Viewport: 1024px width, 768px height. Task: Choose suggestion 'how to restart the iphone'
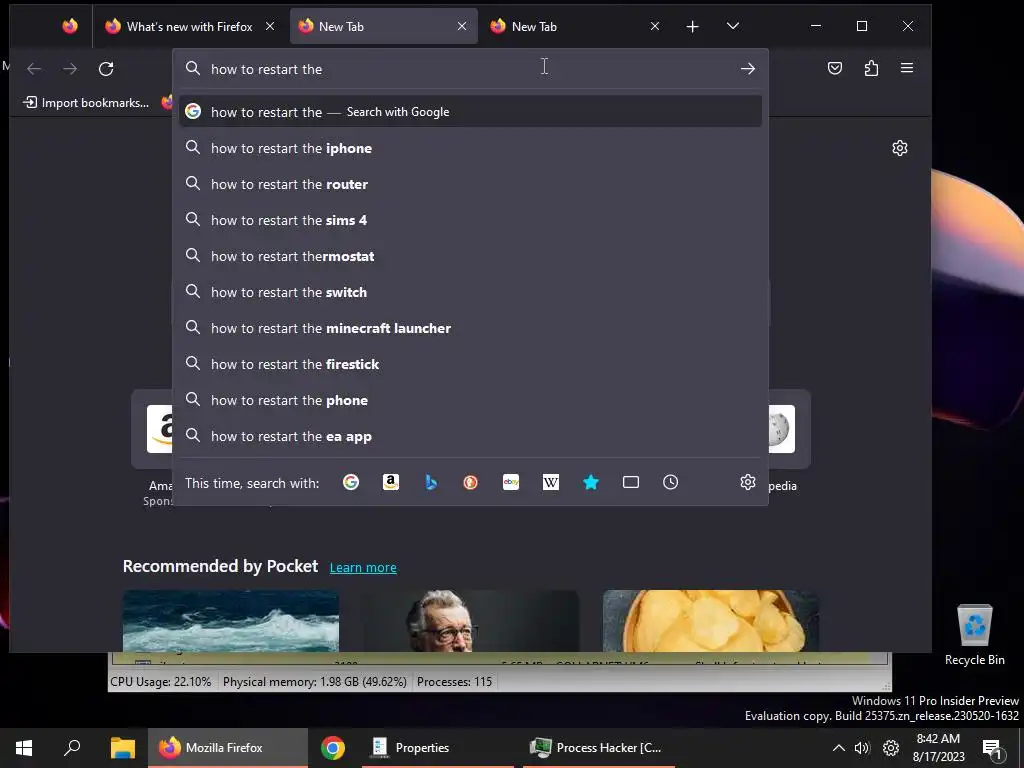click(x=470, y=148)
